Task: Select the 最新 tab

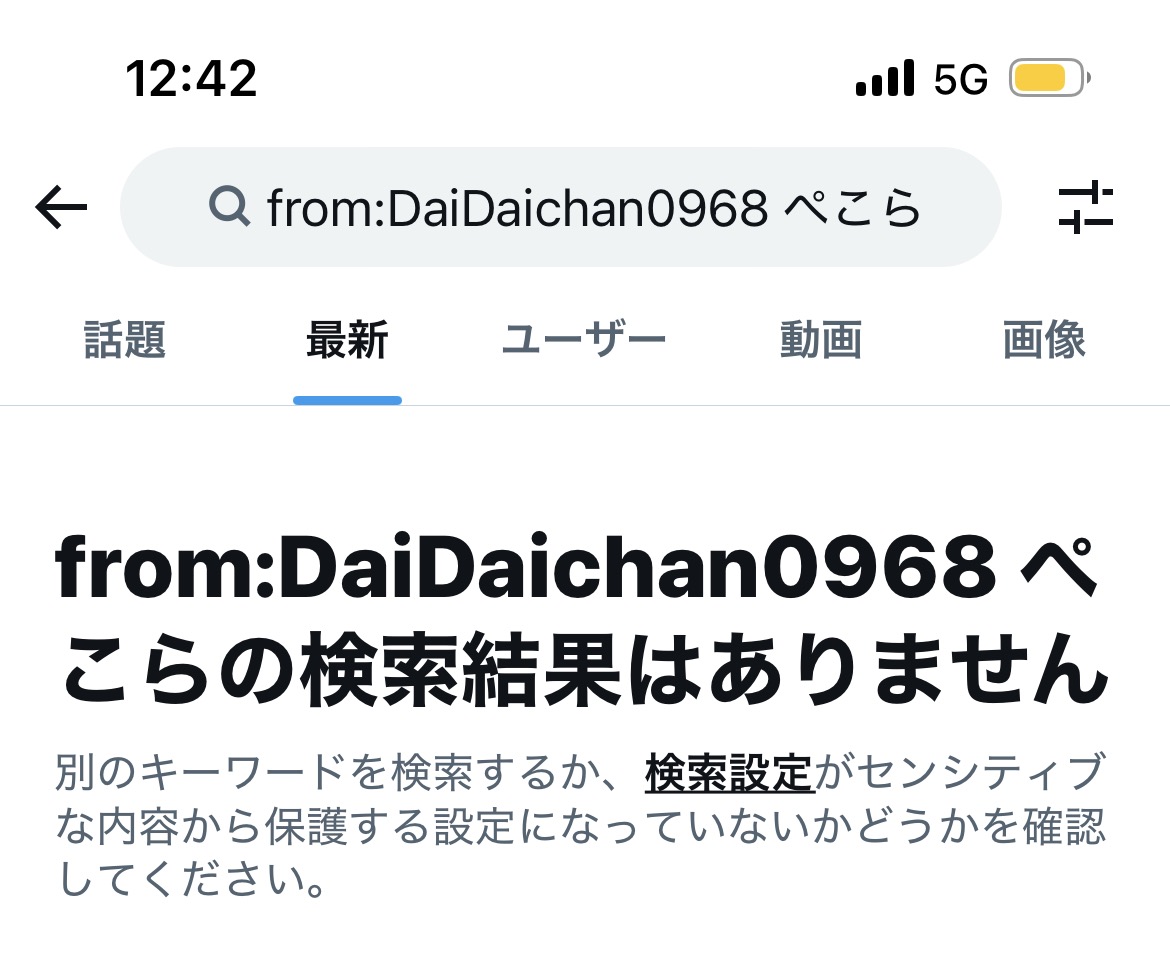Action: coord(347,340)
